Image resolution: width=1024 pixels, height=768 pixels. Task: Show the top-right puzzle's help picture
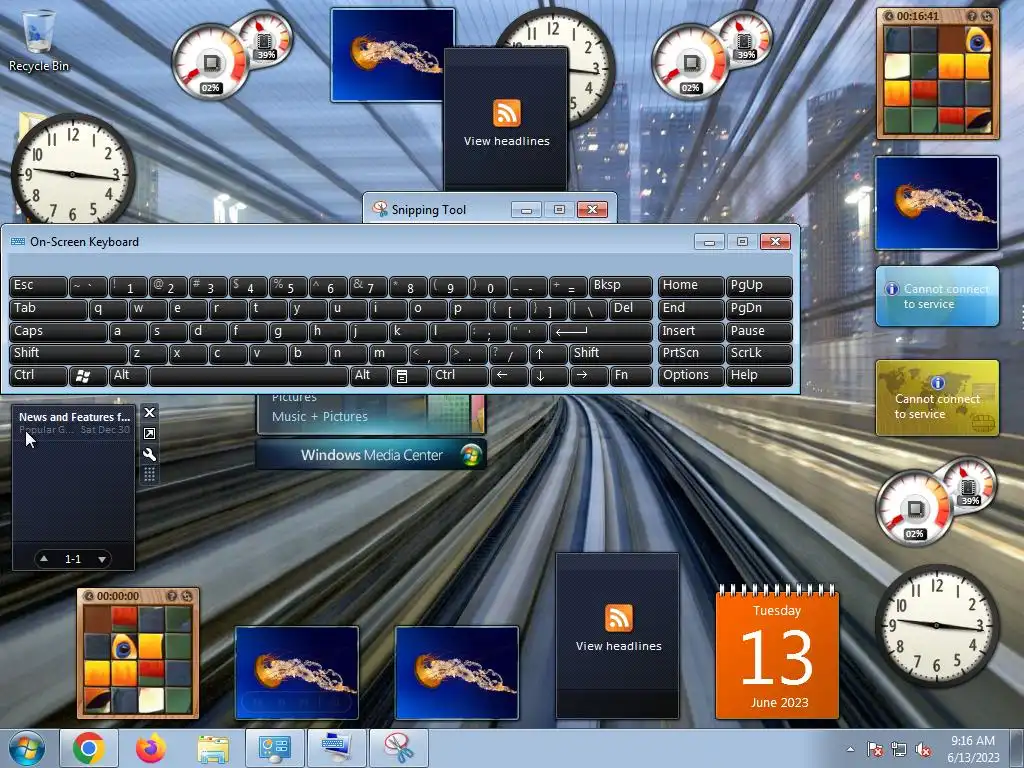(x=972, y=16)
